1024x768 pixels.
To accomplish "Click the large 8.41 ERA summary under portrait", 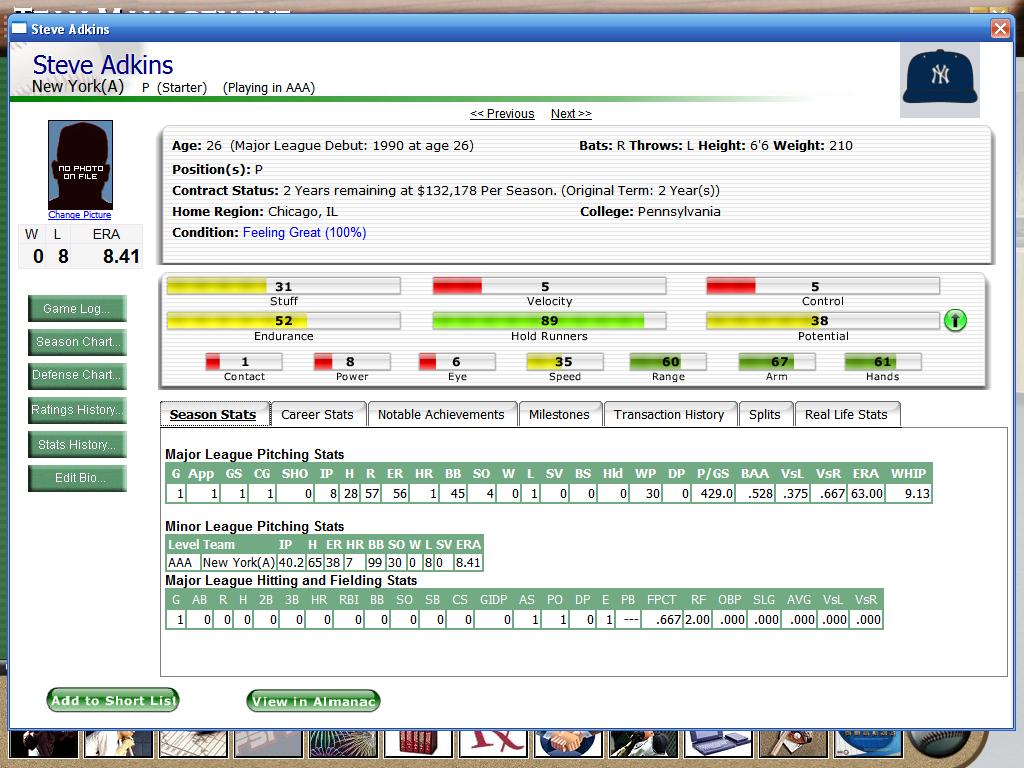I will (121, 256).
